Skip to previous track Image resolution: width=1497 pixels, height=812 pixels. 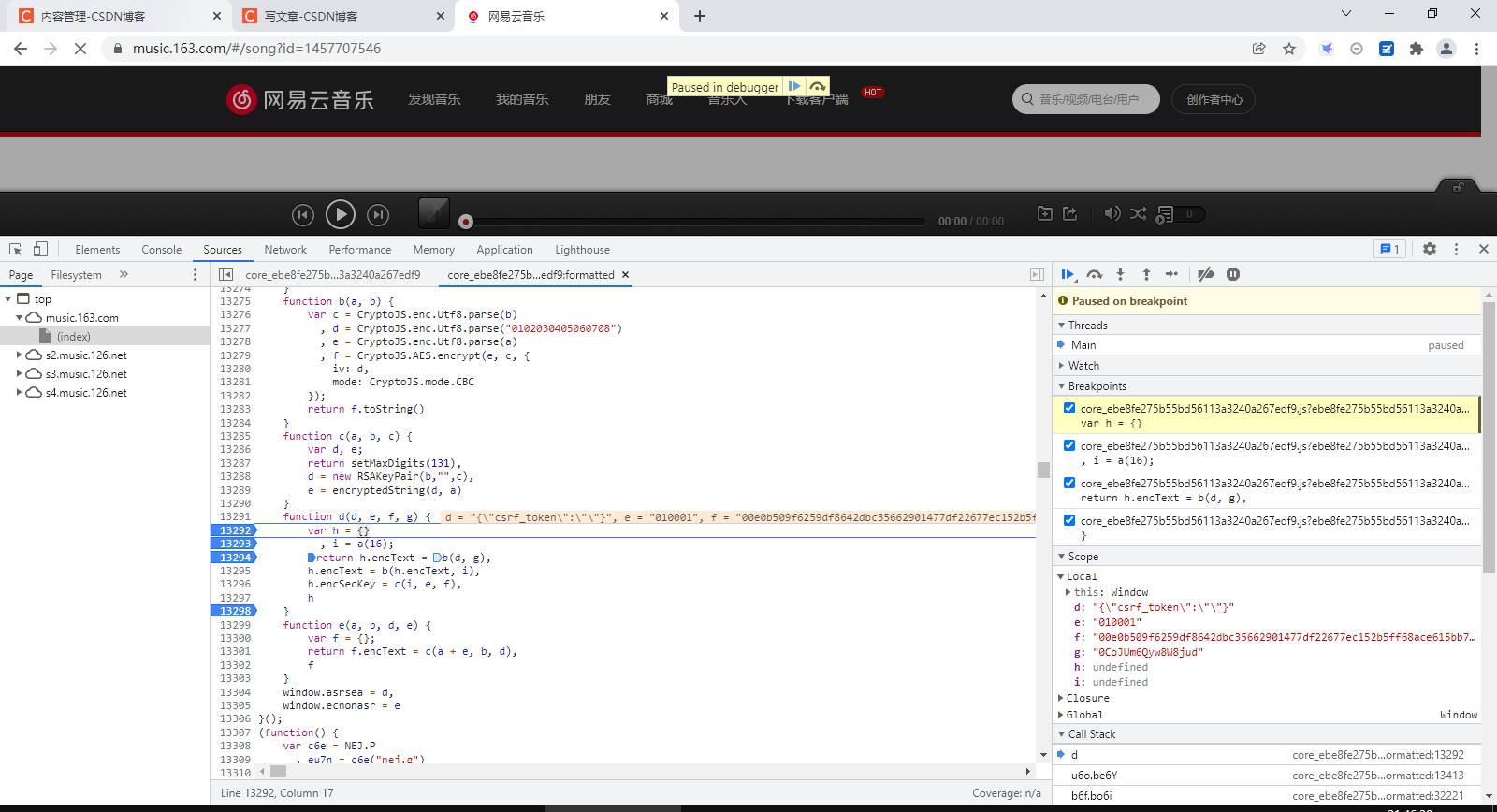coord(303,215)
